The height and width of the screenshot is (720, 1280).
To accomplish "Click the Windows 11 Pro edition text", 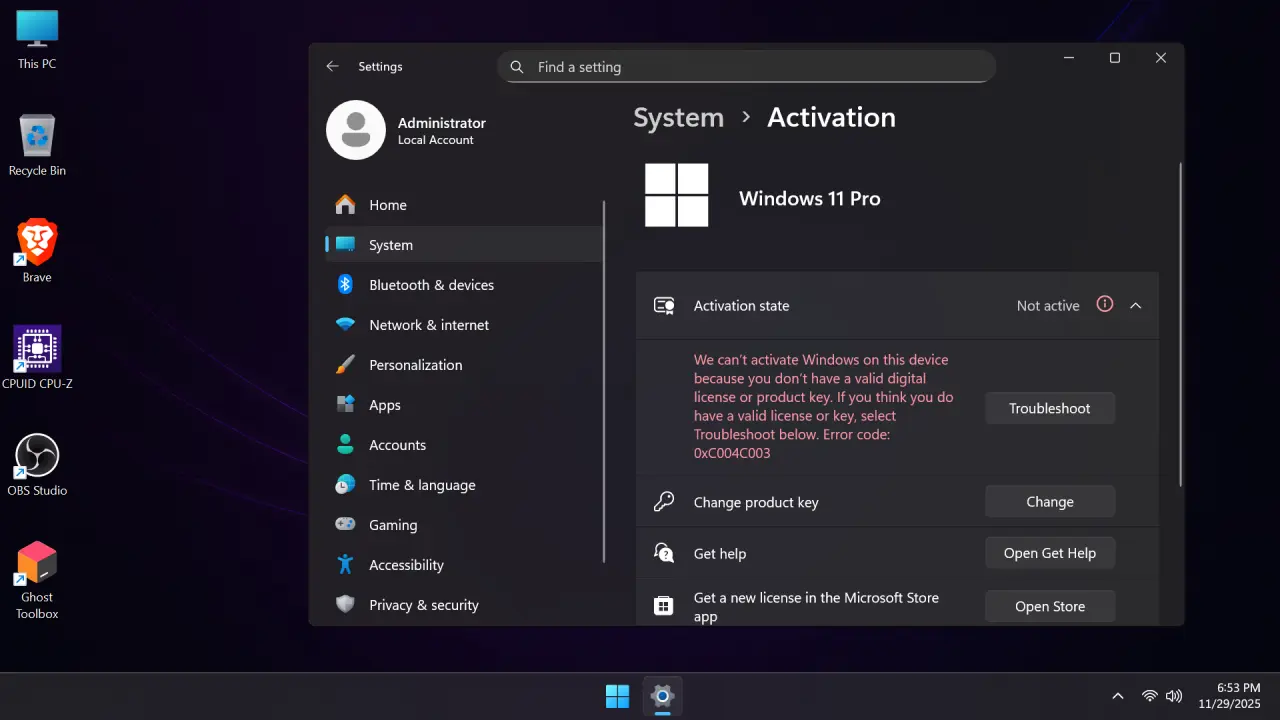I will pos(810,198).
